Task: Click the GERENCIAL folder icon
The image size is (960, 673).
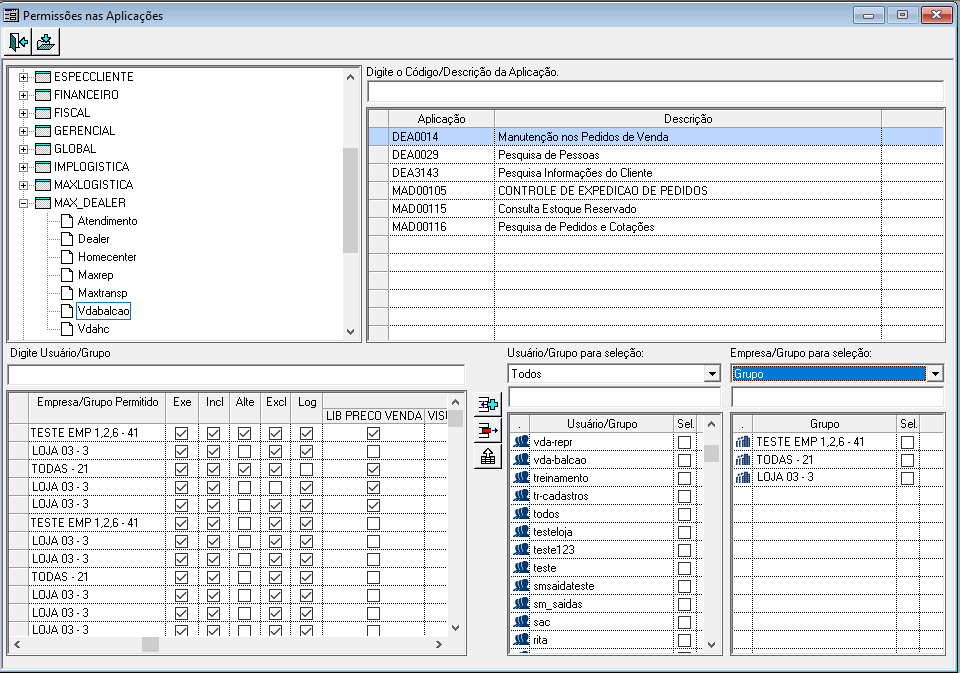Action: (x=43, y=131)
